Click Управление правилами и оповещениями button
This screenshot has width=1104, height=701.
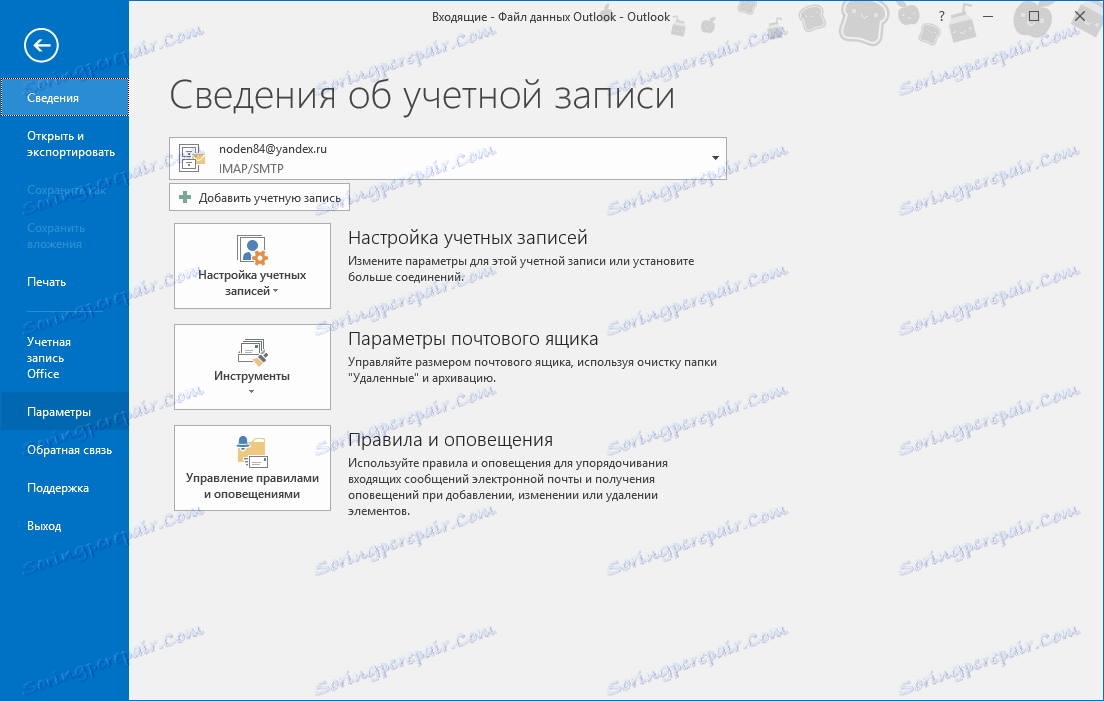252,467
